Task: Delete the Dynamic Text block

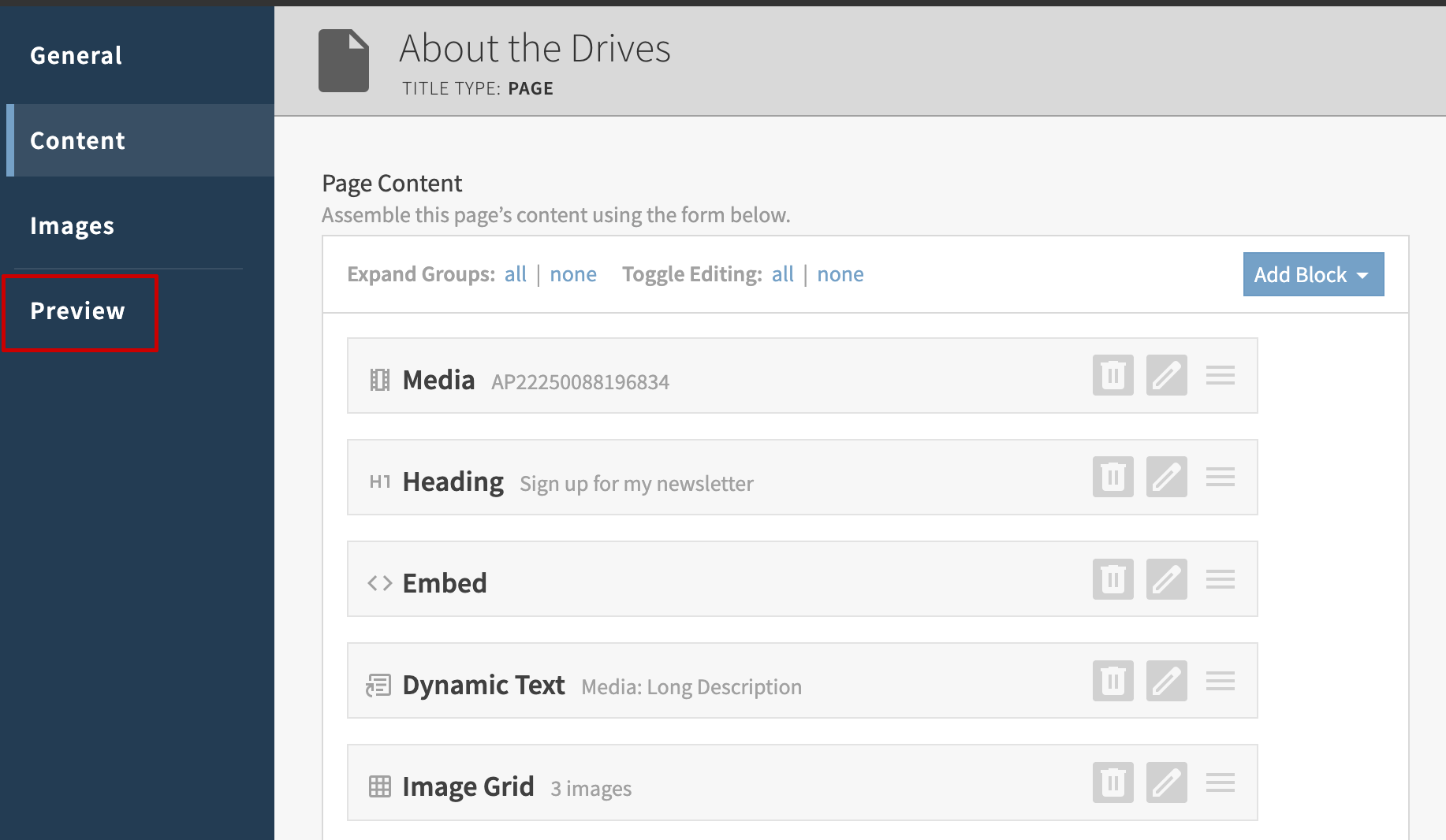Action: tap(1112, 681)
